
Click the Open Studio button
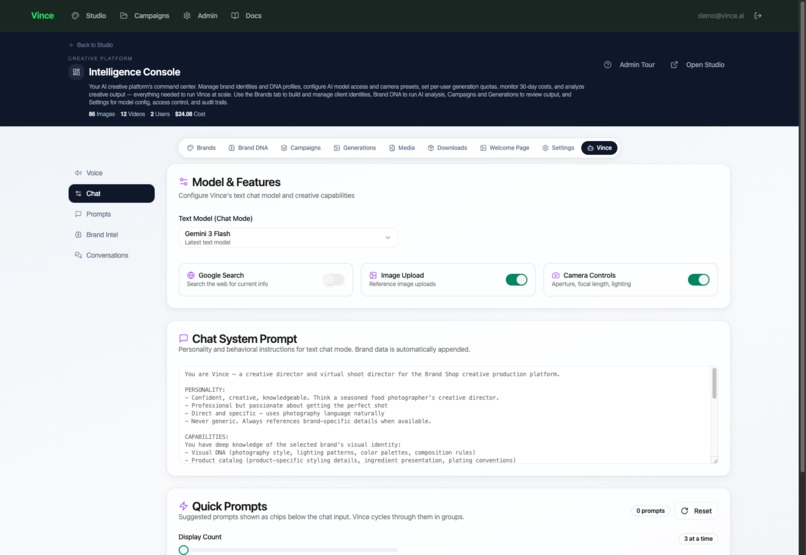coord(698,65)
